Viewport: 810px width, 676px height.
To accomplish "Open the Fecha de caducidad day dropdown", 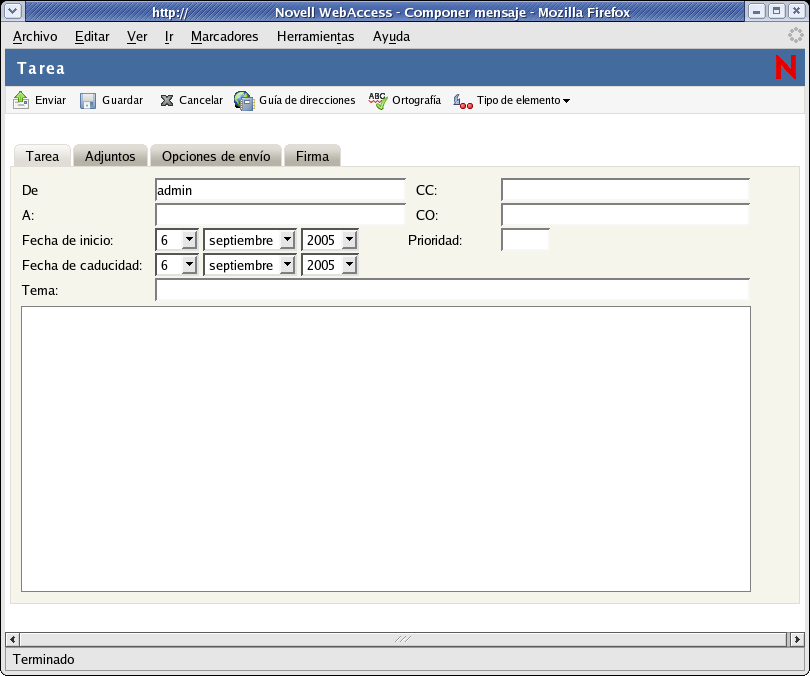I will tap(190, 264).
